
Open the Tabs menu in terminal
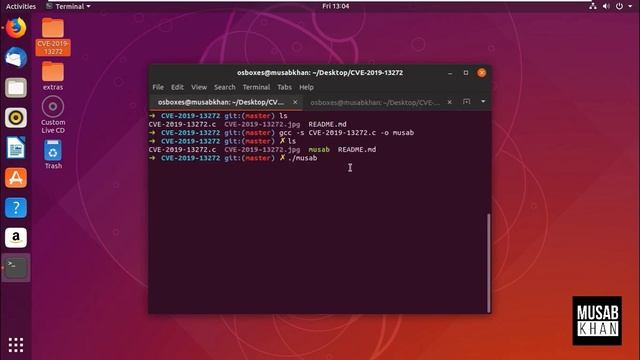coord(284,87)
